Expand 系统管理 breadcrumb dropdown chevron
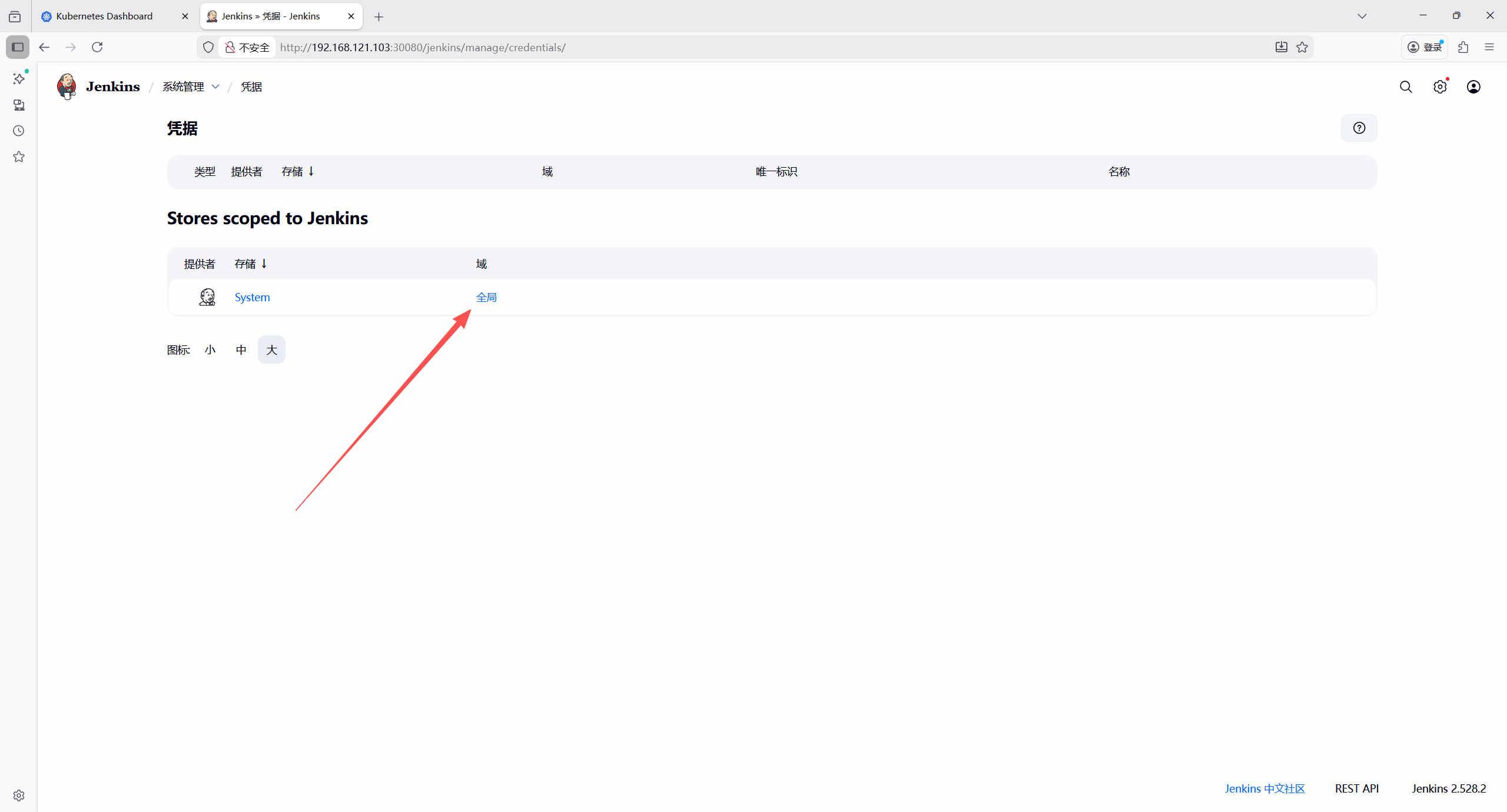The image size is (1507, 812). [215, 87]
